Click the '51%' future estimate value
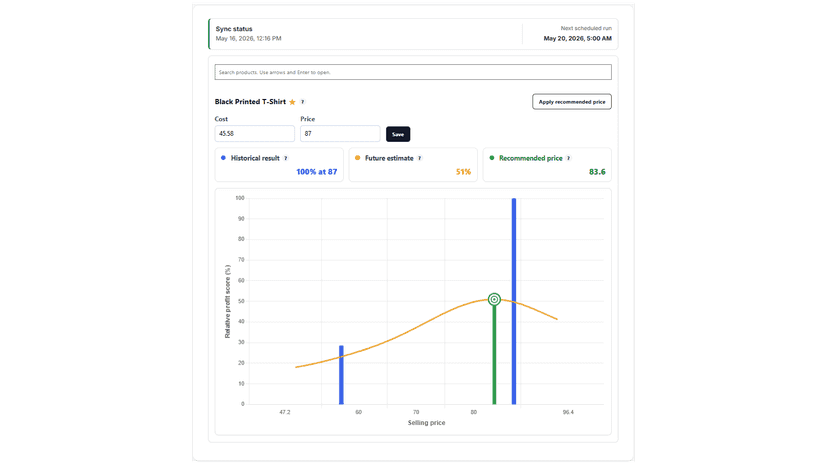Viewport: 828px width, 466px height. click(463, 172)
